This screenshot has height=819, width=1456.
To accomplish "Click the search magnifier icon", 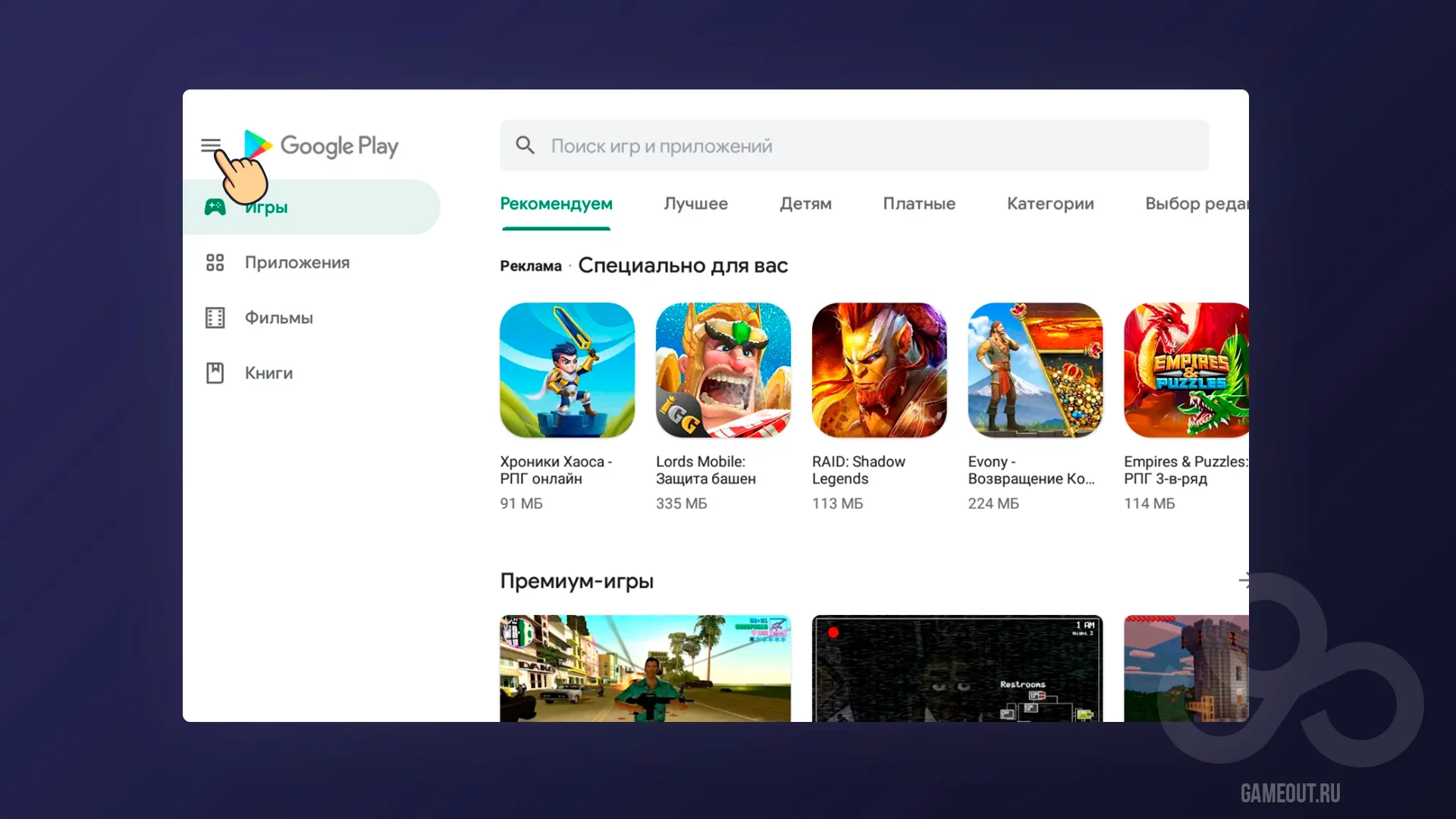I will pyautogui.click(x=525, y=146).
